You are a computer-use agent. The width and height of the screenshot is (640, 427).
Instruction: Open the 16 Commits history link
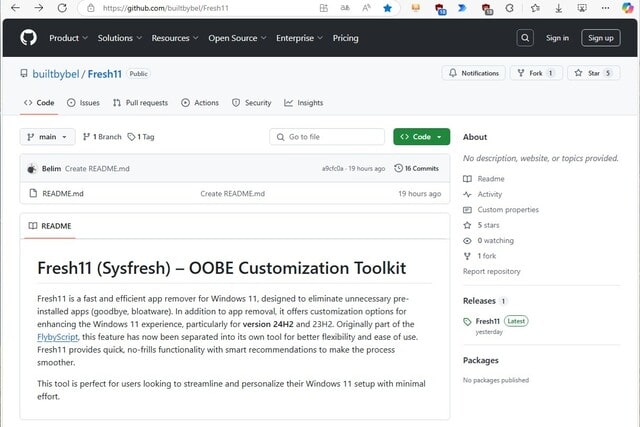tap(416, 168)
